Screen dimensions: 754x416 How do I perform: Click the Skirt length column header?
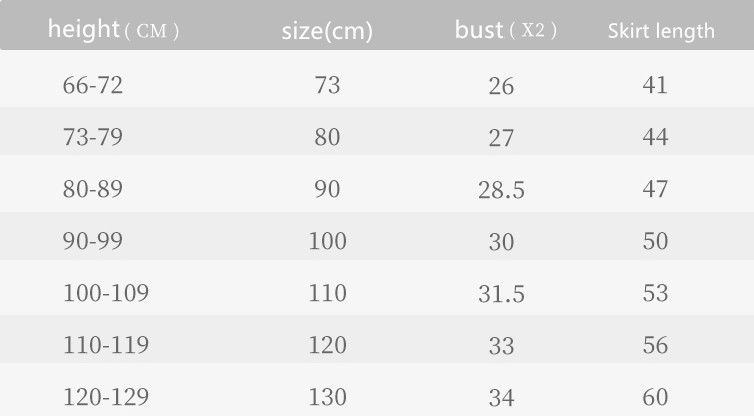(661, 31)
